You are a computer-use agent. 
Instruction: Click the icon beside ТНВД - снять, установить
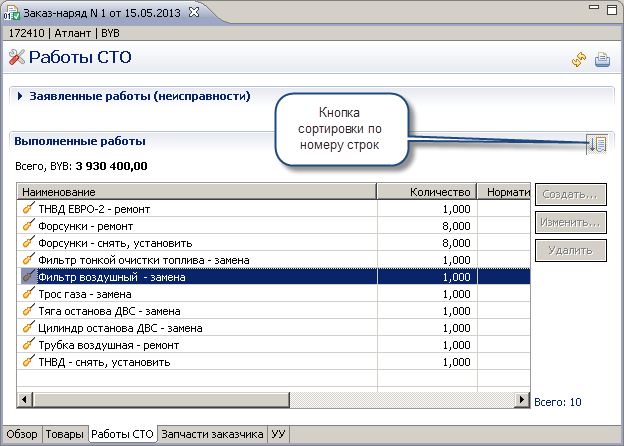click(28, 362)
